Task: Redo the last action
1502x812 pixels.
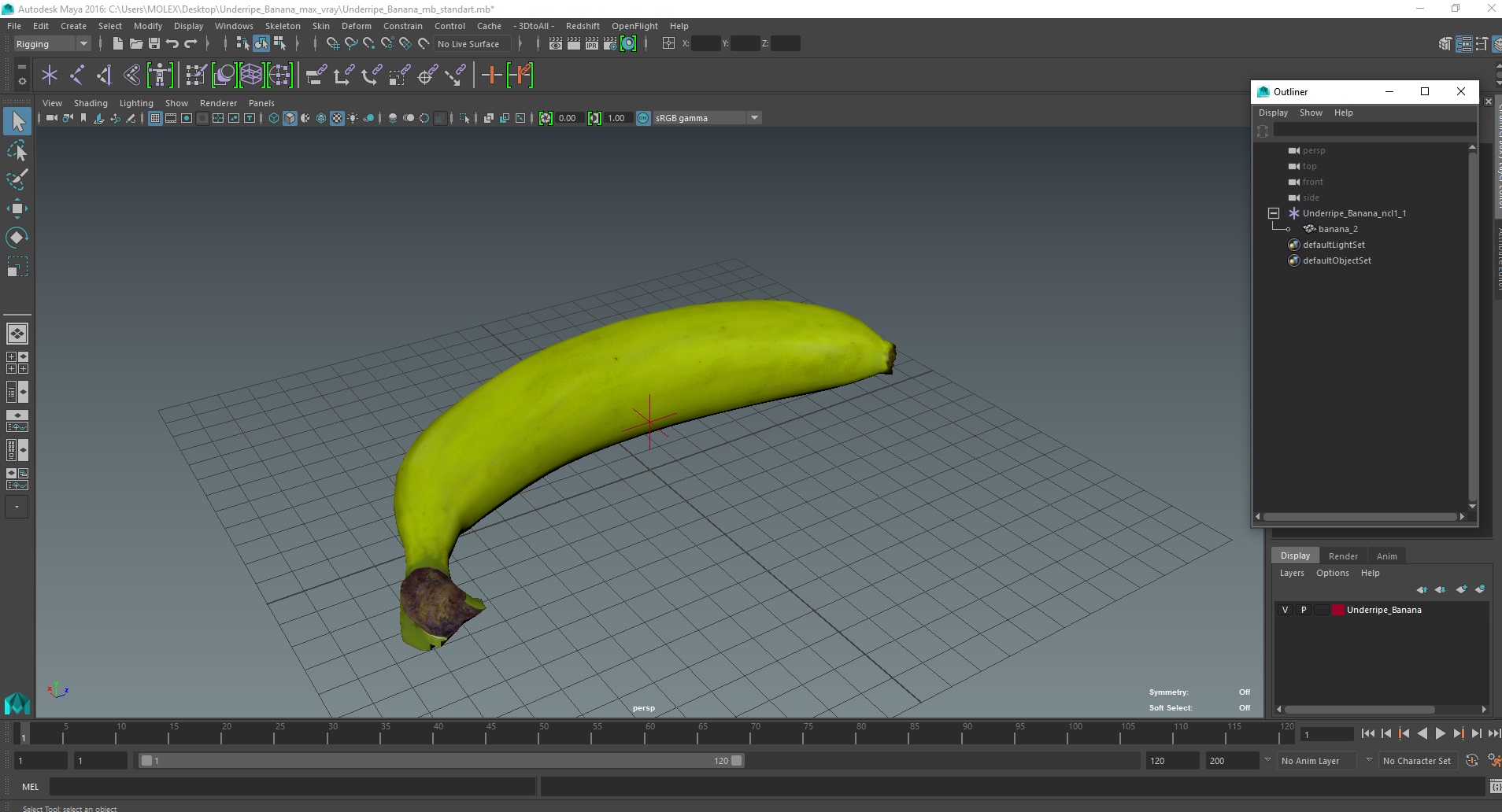Action: point(191,43)
